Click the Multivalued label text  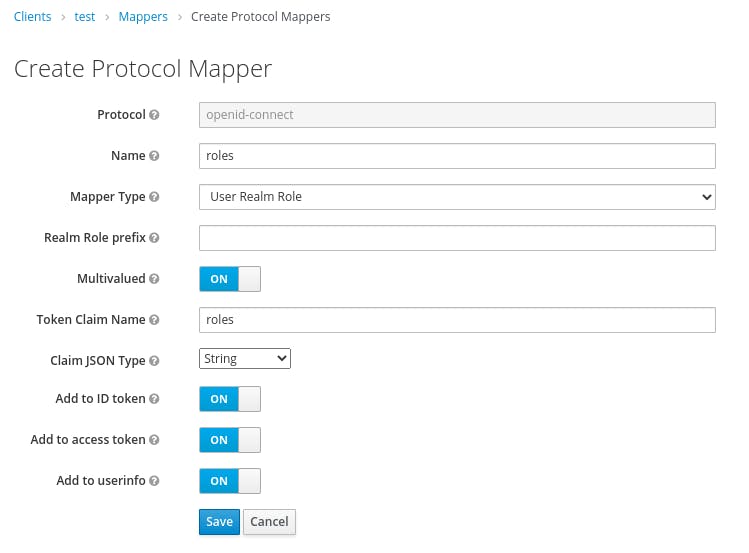[x=111, y=278]
